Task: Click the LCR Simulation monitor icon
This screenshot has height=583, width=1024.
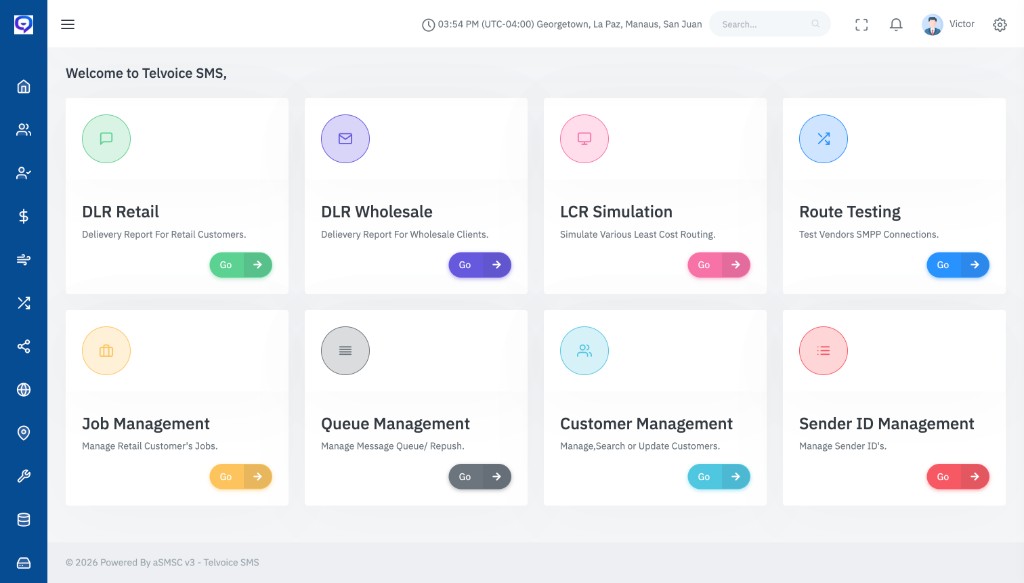Action: (584, 138)
